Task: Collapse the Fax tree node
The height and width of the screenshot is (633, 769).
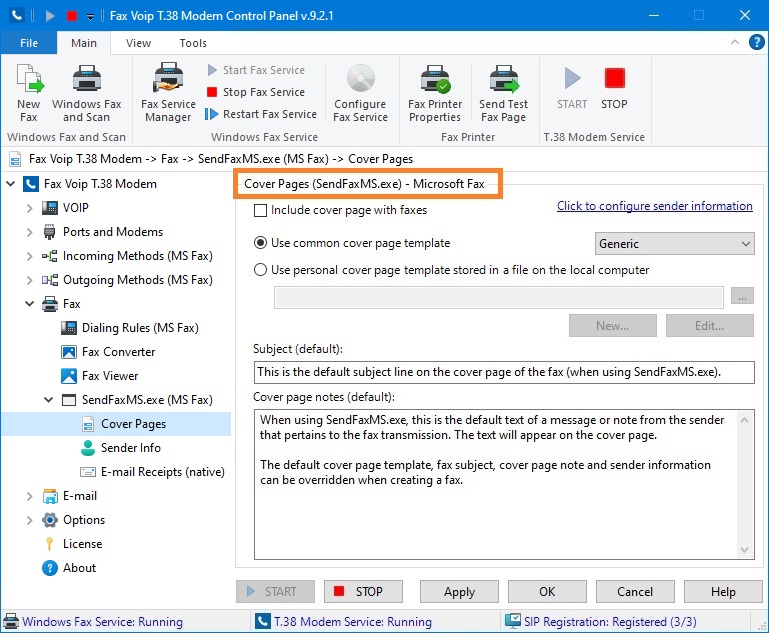Action: (x=29, y=304)
